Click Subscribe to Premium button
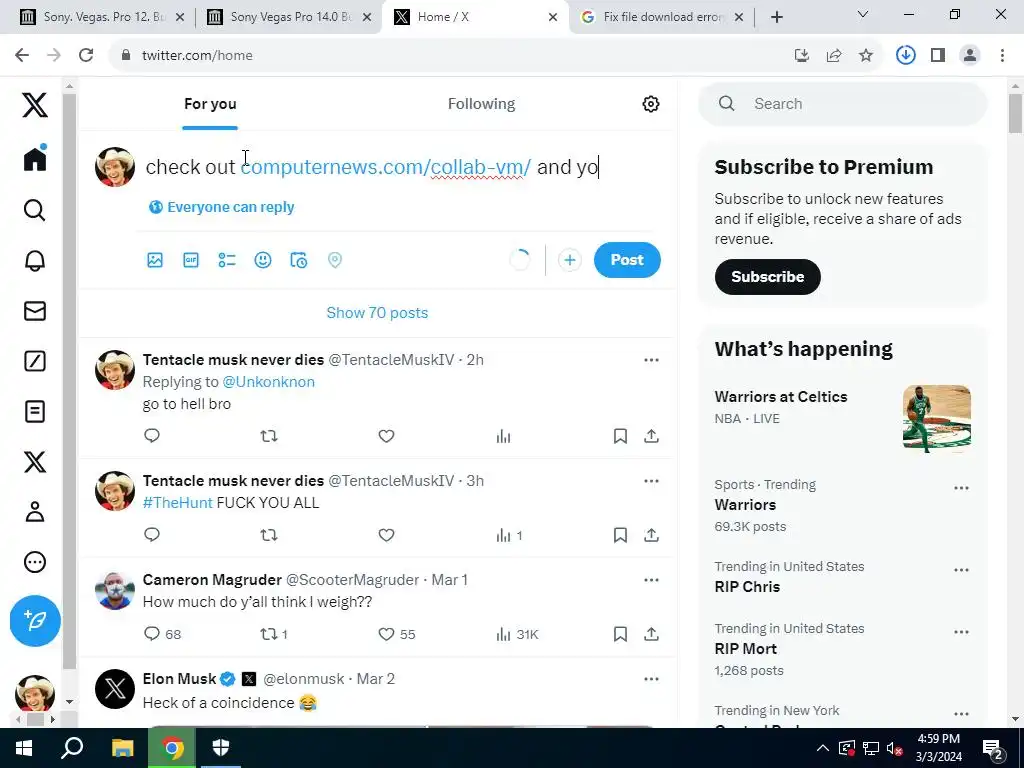 pos(767,277)
